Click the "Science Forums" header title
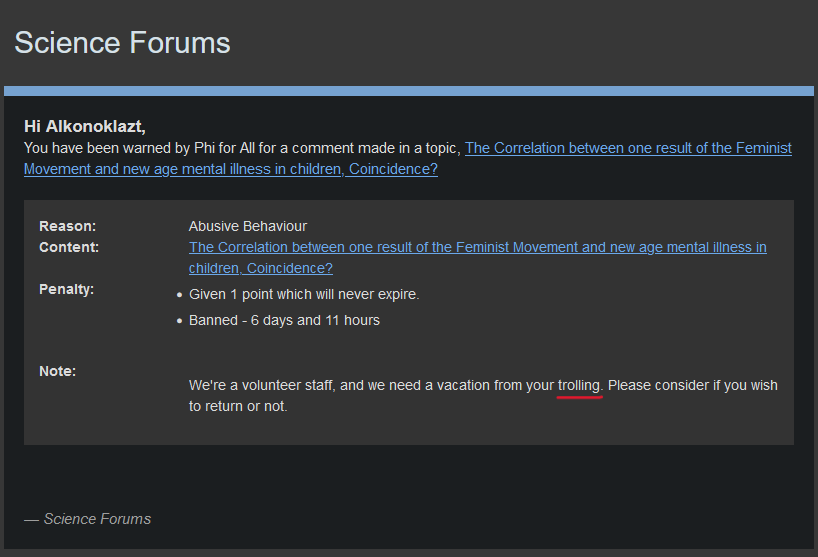The height and width of the screenshot is (557, 818). 122,43
